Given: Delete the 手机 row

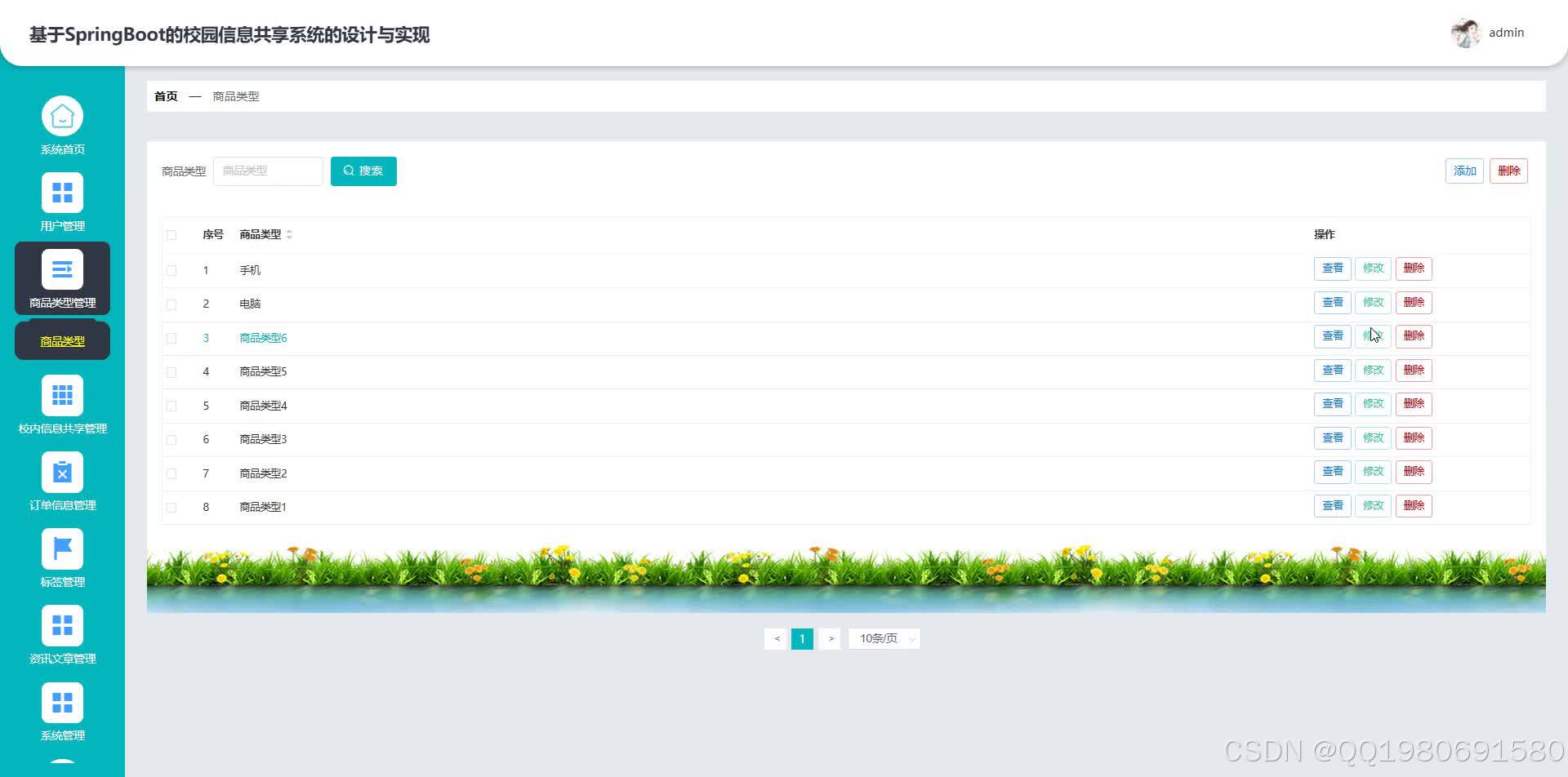Looking at the screenshot, I should [x=1414, y=269].
